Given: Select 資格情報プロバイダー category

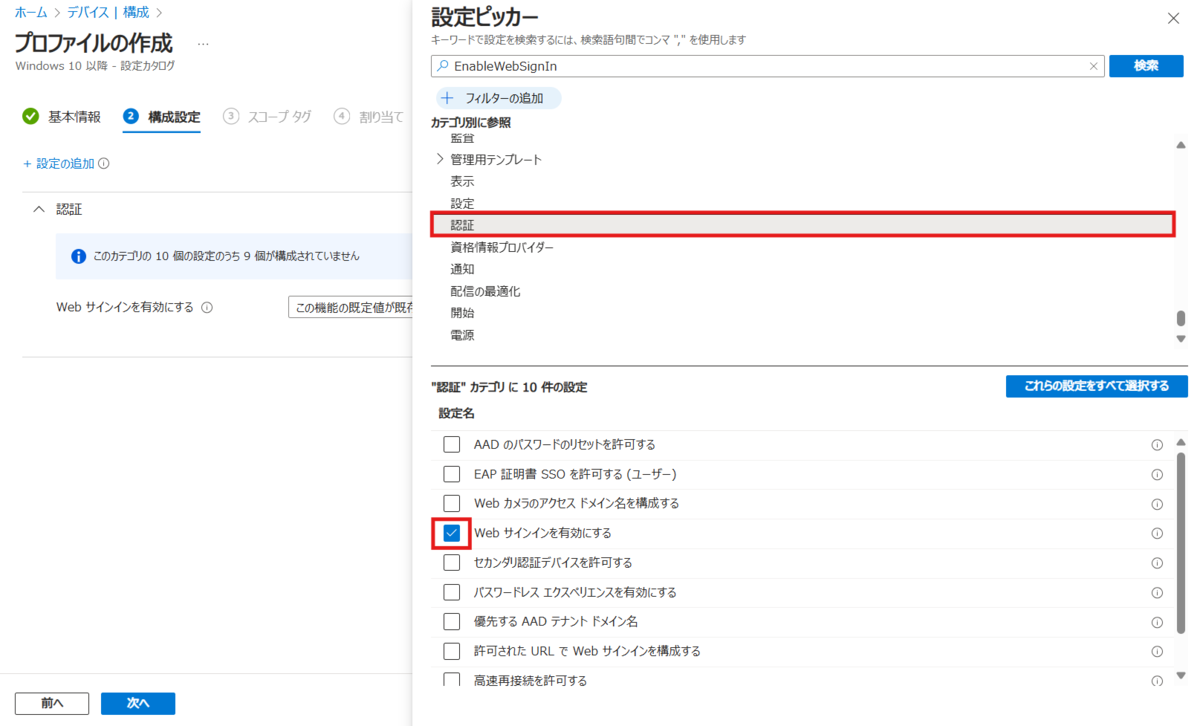Looking at the screenshot, I should (x=502, y=248).
